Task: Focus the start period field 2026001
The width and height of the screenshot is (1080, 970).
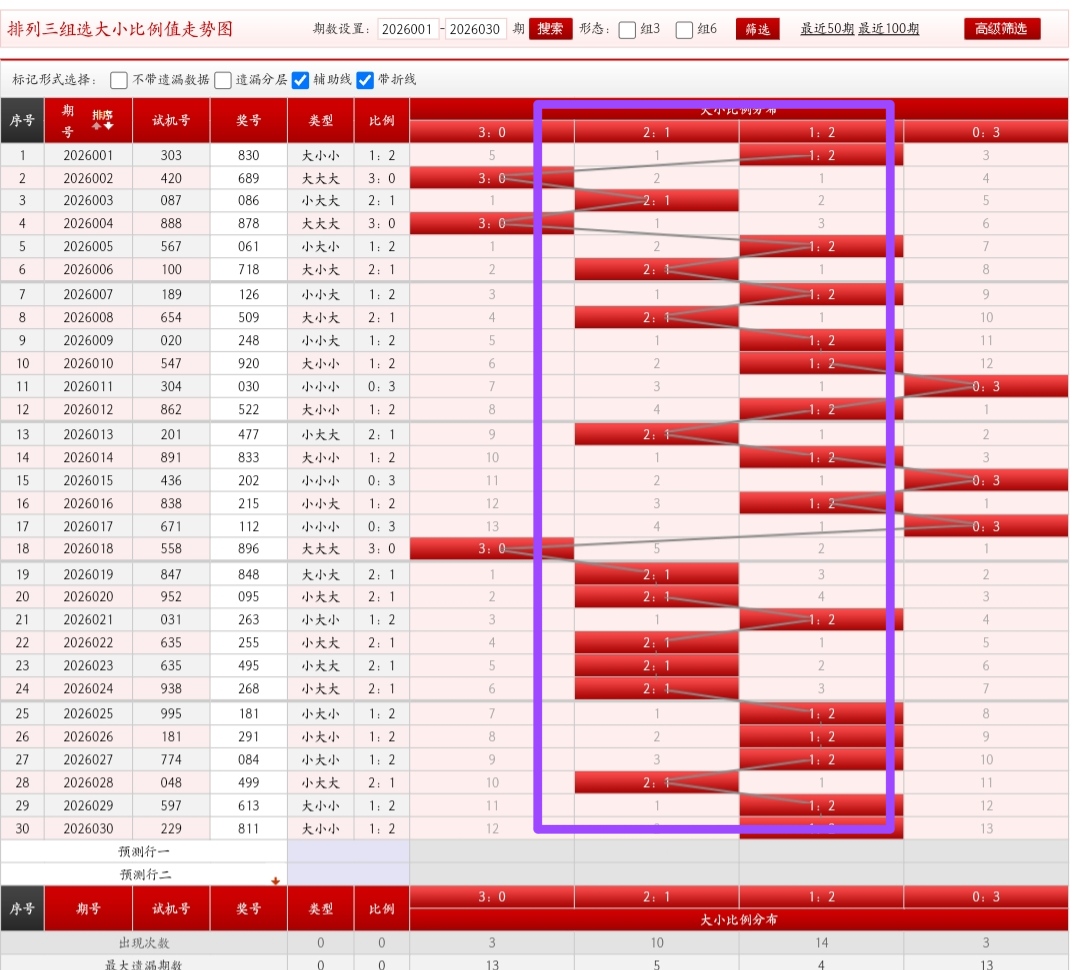Action: (408, 29)
